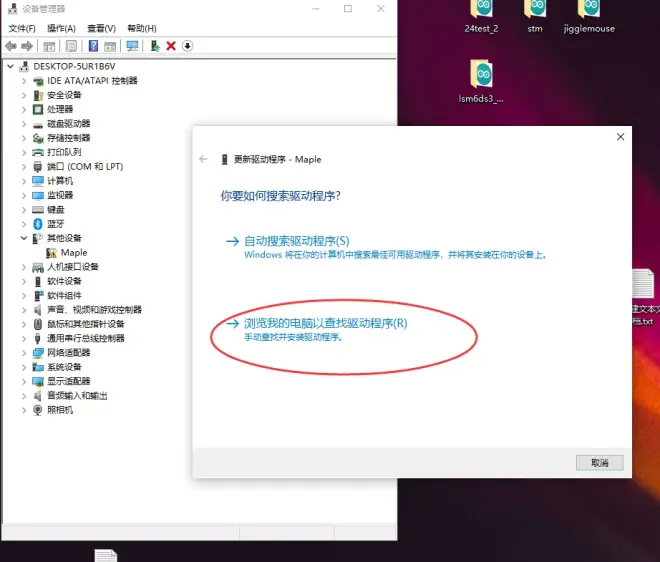
Task: Click the Scan for hardware changes monitor icon
Action: [133, 46]
